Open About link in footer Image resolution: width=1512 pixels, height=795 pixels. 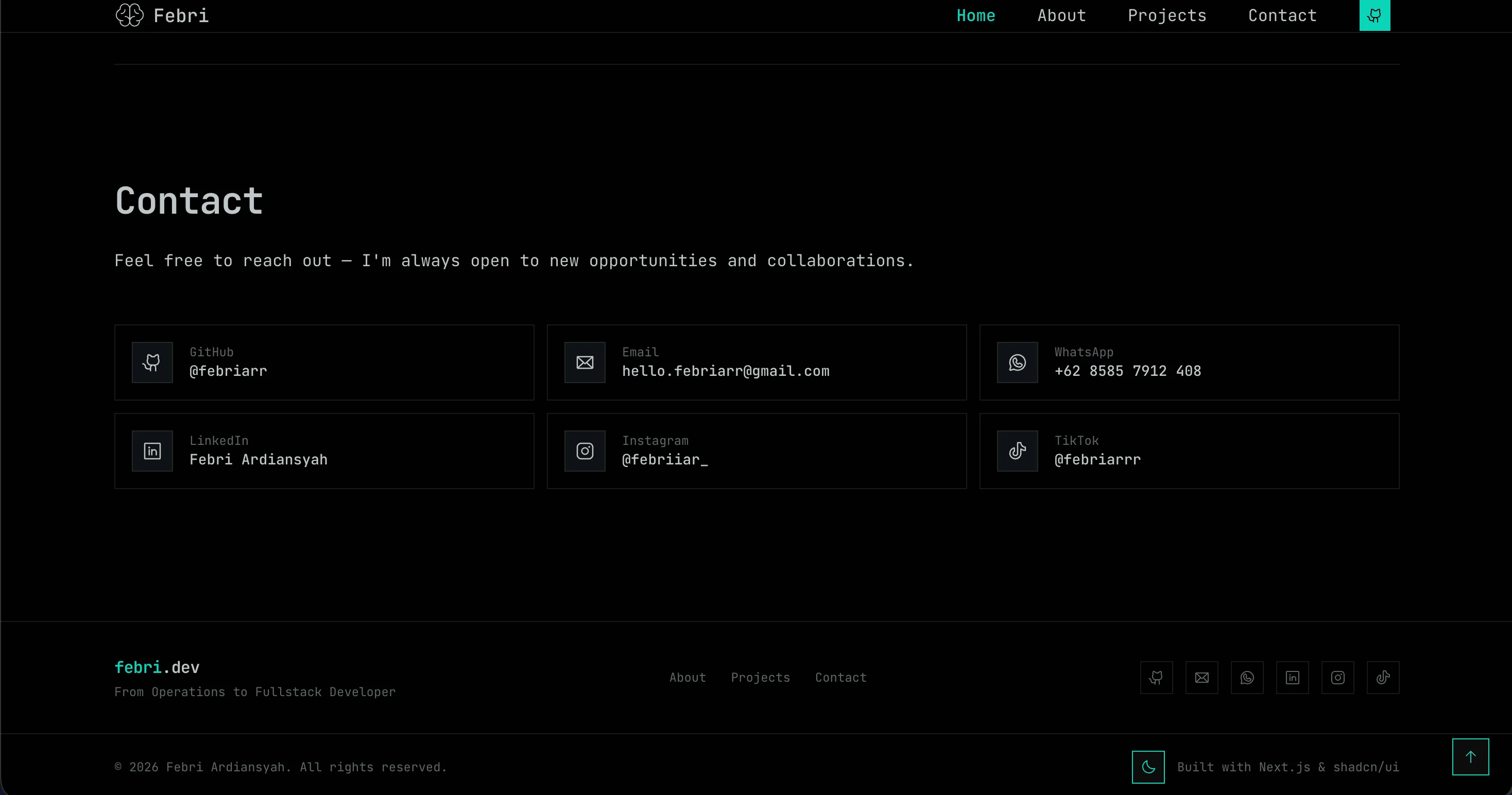pos(688,678)
